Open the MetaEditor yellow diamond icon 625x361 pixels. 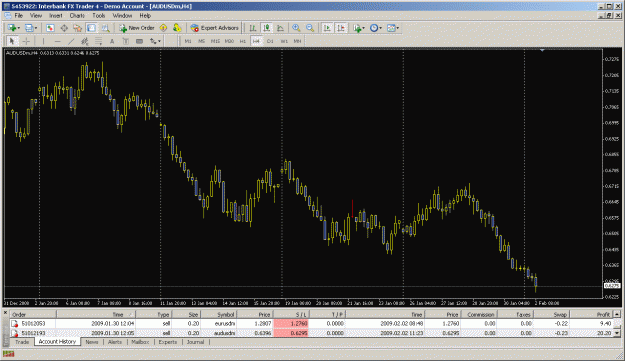pos(163,28)
